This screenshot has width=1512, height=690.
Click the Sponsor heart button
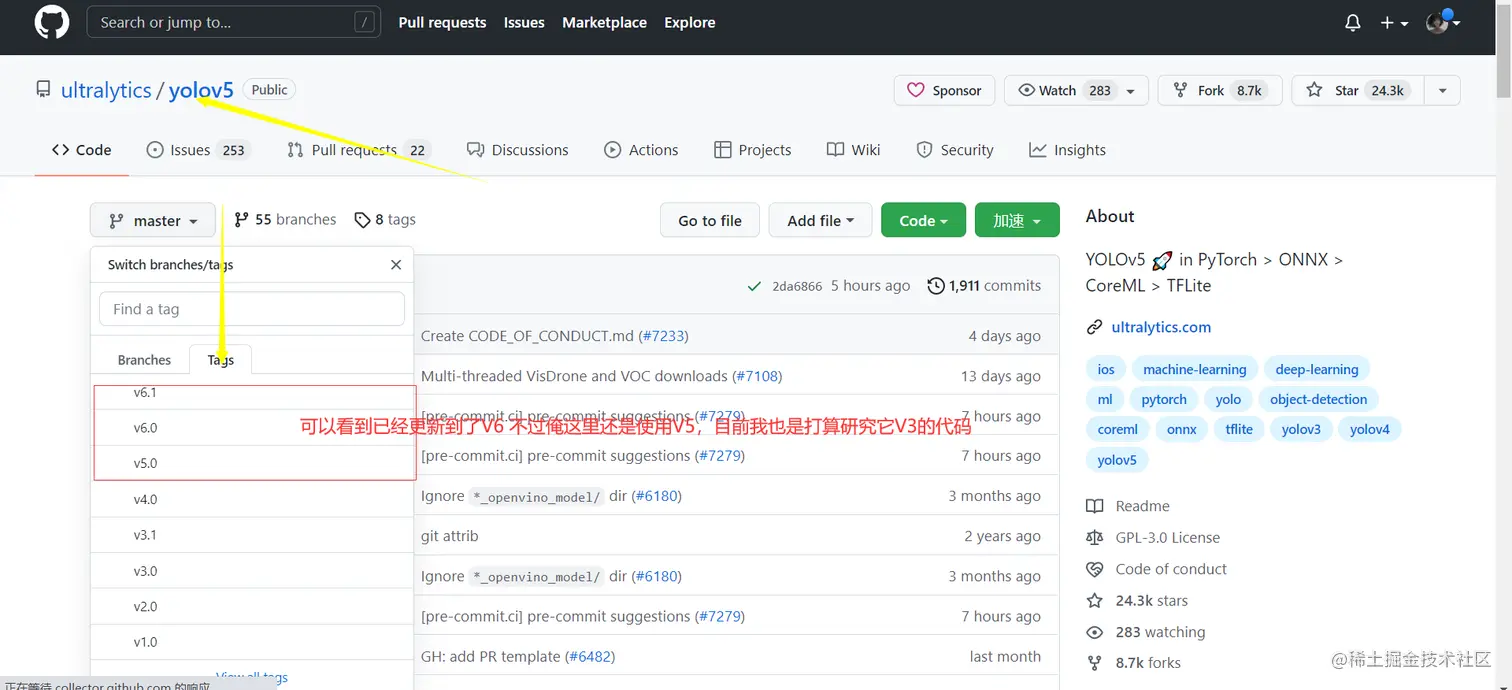pos(944,90)
